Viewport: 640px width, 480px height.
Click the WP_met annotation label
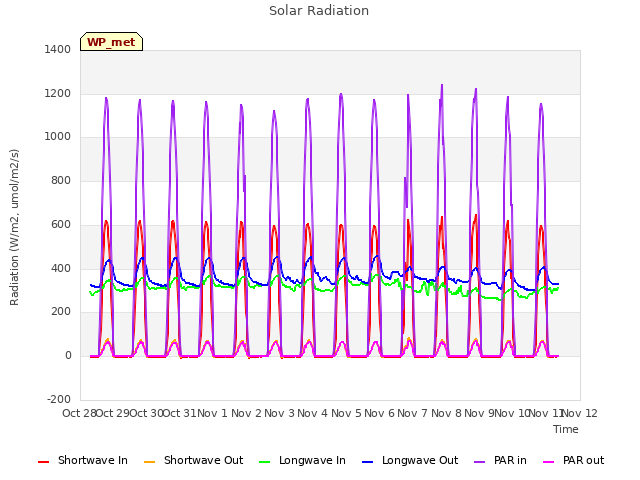111,42
